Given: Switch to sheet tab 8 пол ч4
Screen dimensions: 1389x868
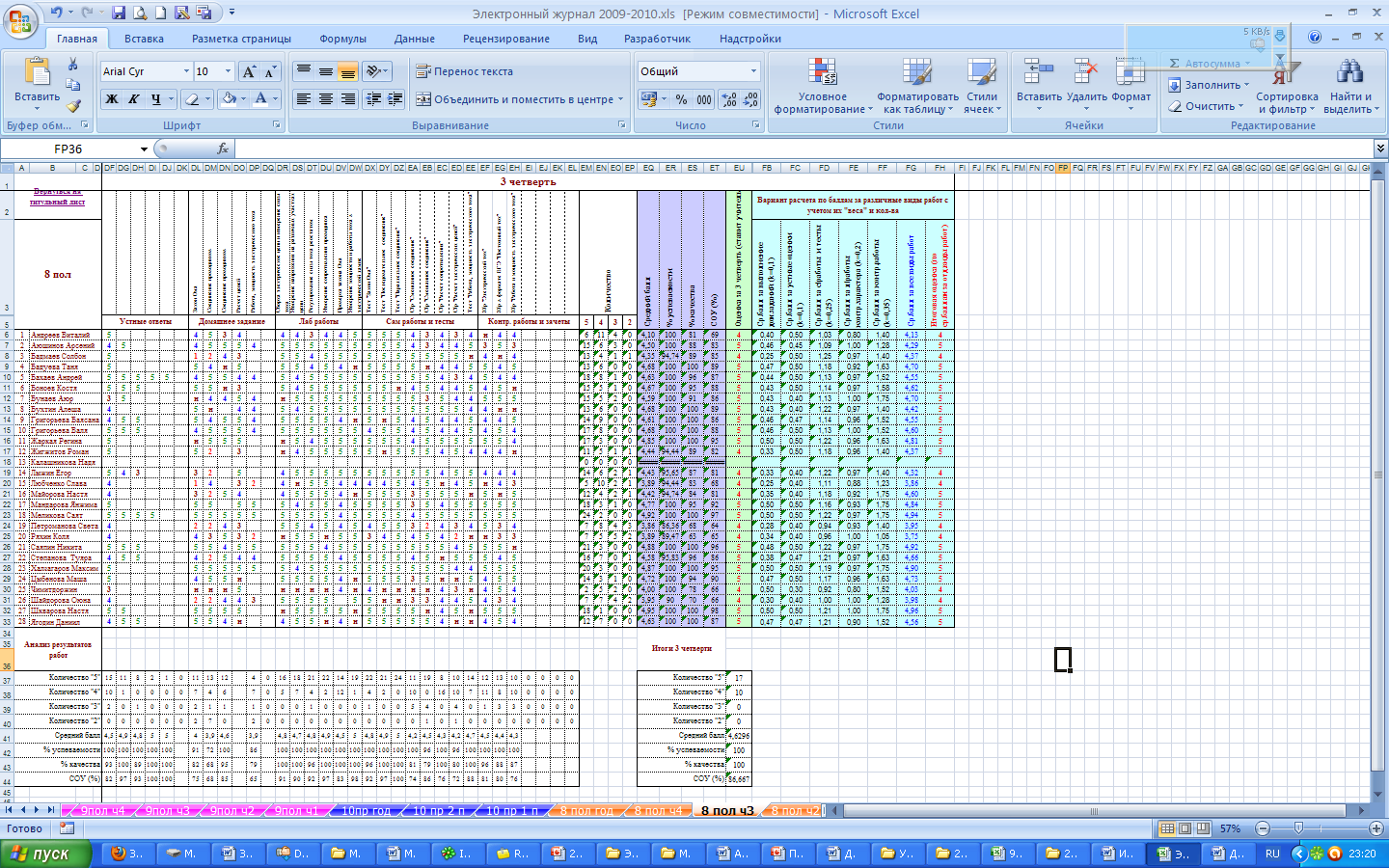Looking at the screenshot, I should click(x=658, y=810).
